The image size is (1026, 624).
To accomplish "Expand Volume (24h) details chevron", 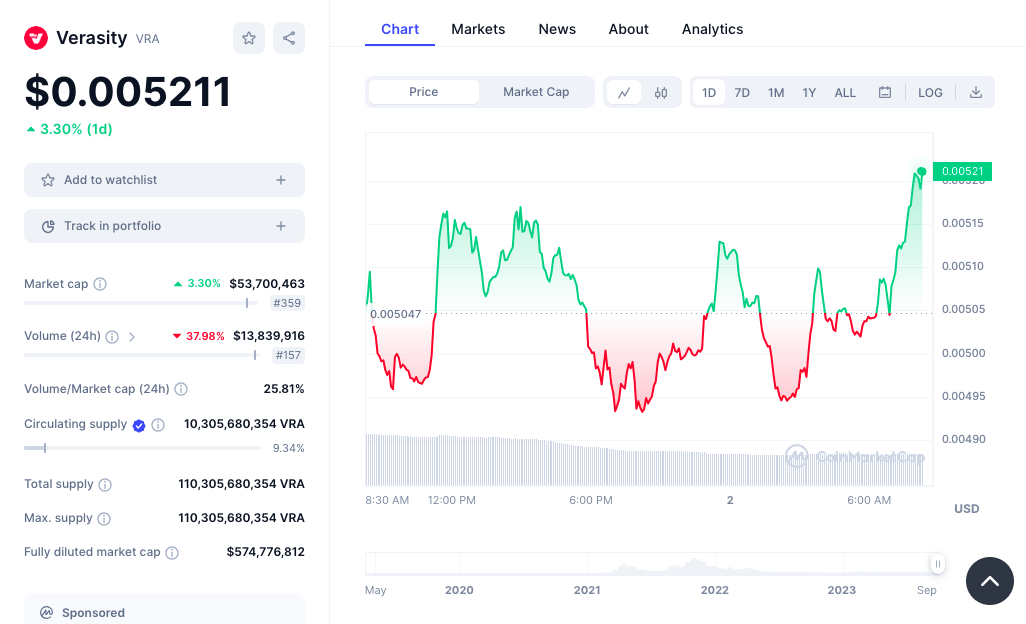I will click(132, 337).
